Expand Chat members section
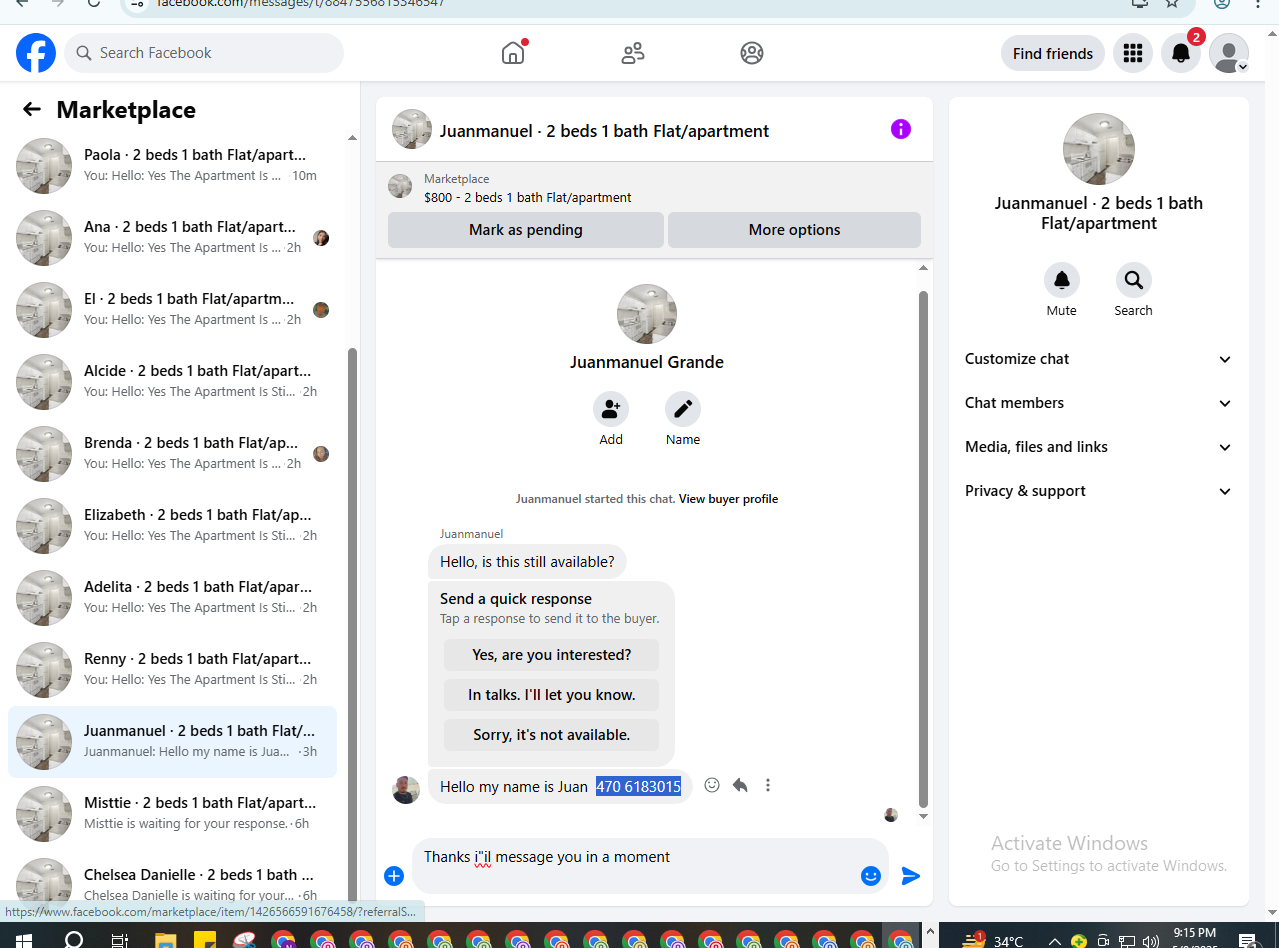This screenshot has width=1279, height=948. [x=1098, y=403]
